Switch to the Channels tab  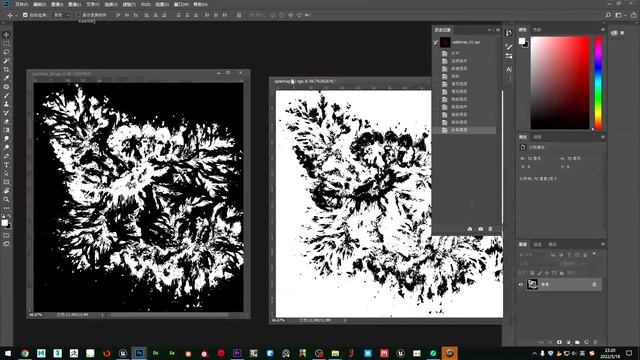(538, 244)
